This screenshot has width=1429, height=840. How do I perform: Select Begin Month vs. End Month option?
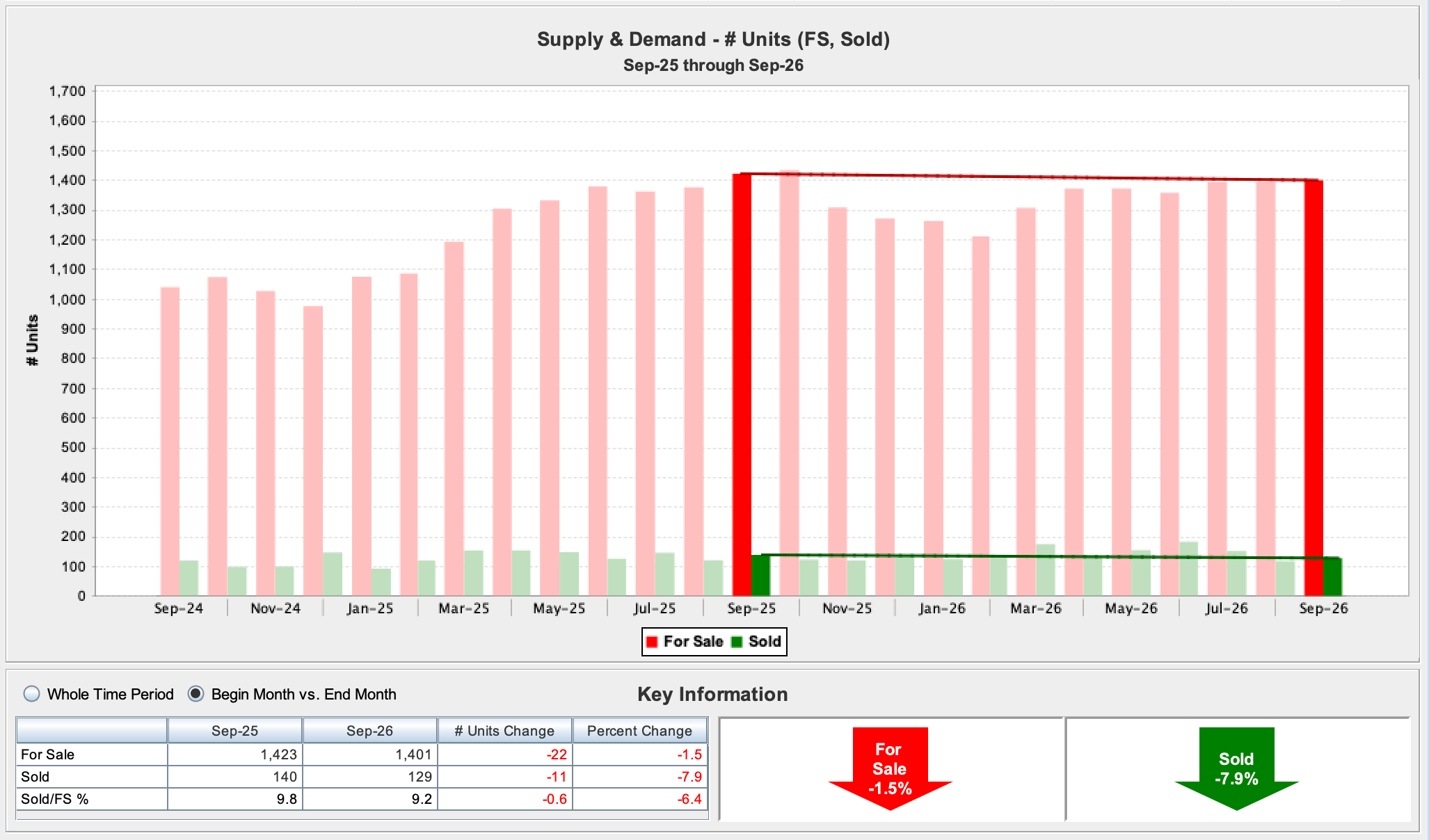tap(196, 694)
